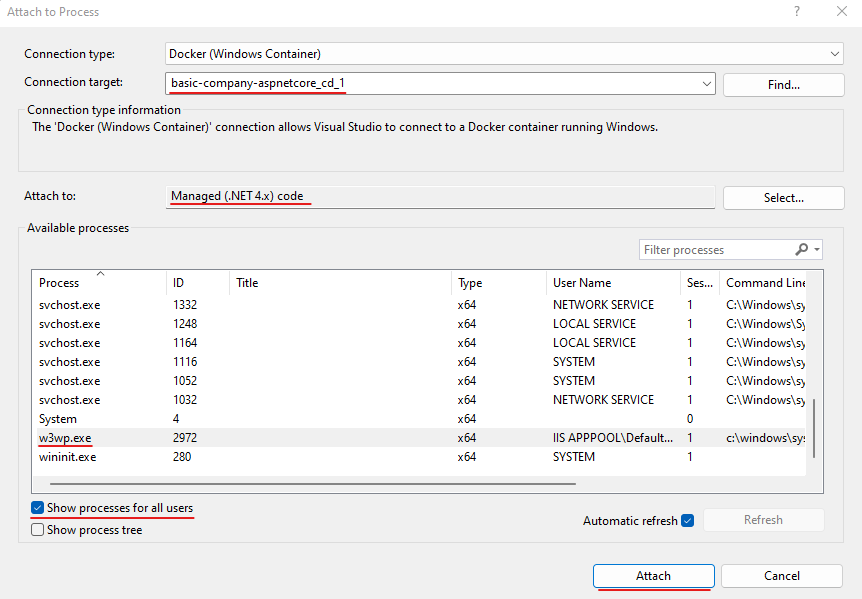Screen dimensions: 862x599
Task: Click the help question mark icon
Action: [797, 12]
